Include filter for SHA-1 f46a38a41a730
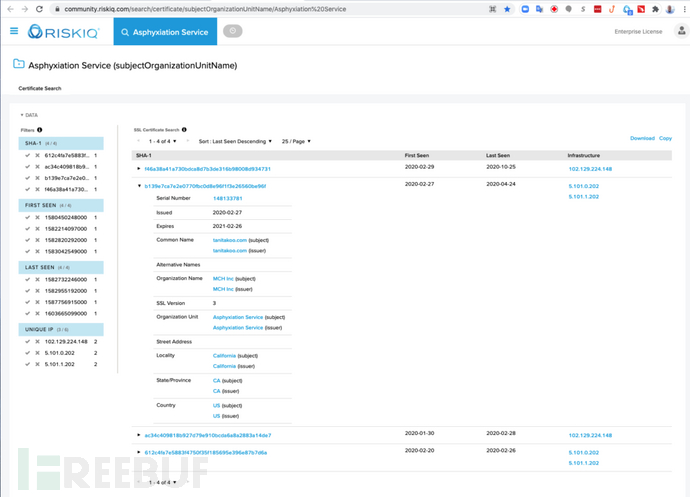Screen dimensions: 690x497 point(28,189)
